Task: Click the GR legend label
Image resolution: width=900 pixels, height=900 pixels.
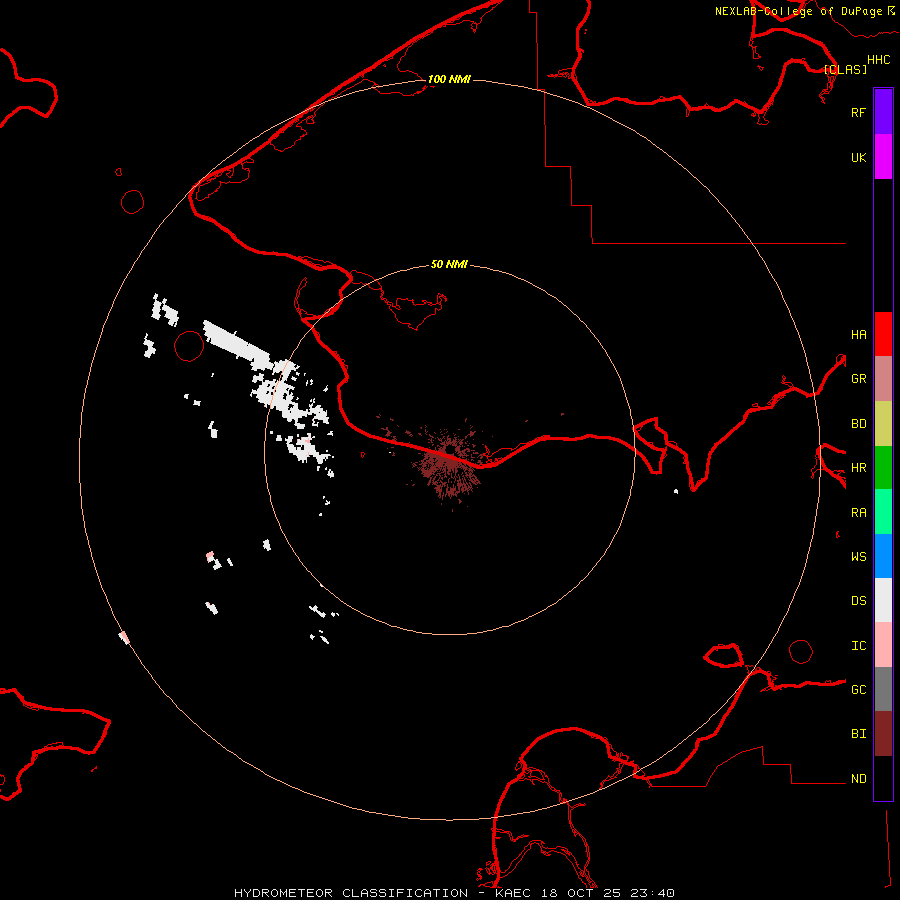Action: tap(858, 379)
